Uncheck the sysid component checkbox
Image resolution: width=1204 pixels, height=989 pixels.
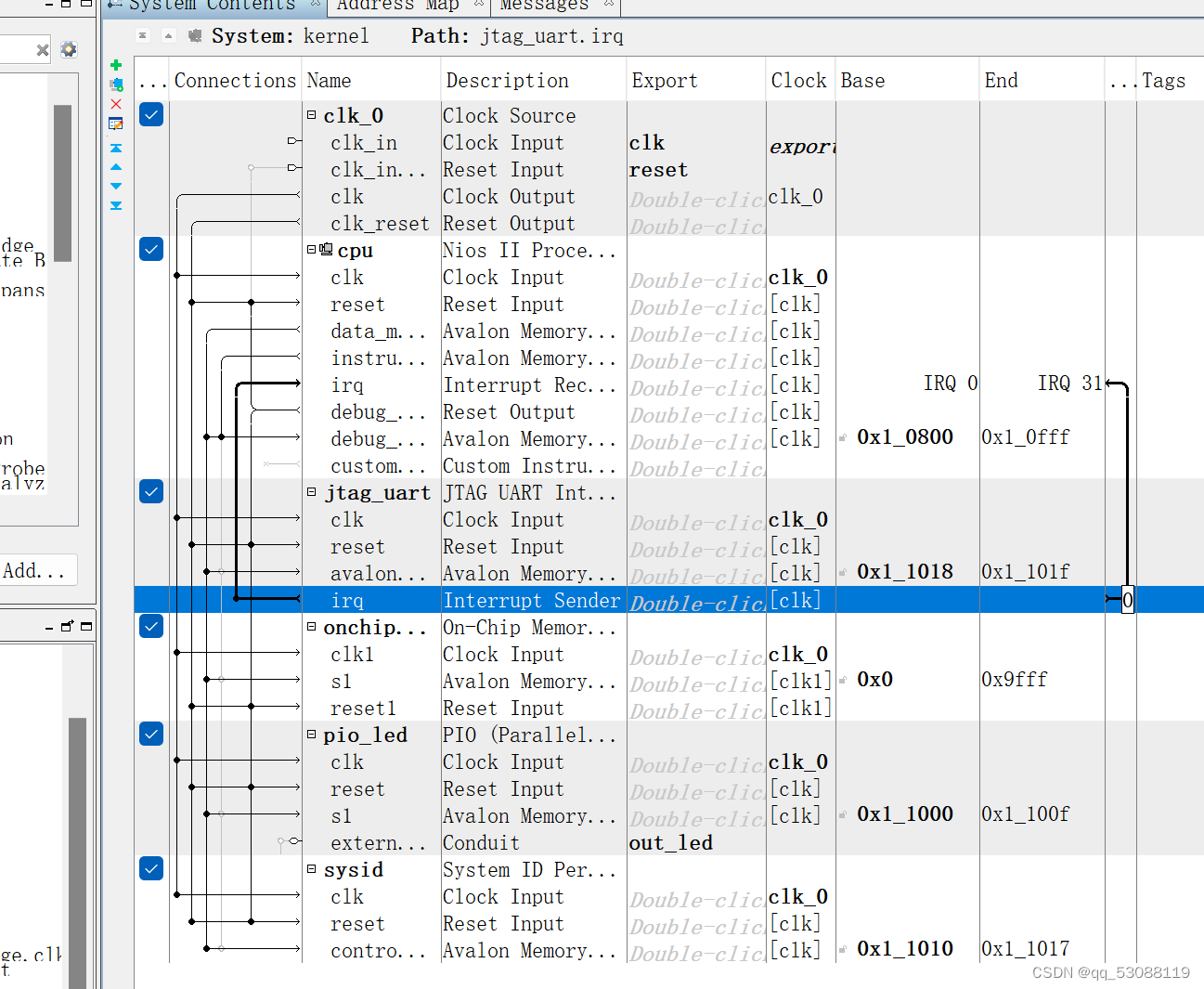pos(151,868)
